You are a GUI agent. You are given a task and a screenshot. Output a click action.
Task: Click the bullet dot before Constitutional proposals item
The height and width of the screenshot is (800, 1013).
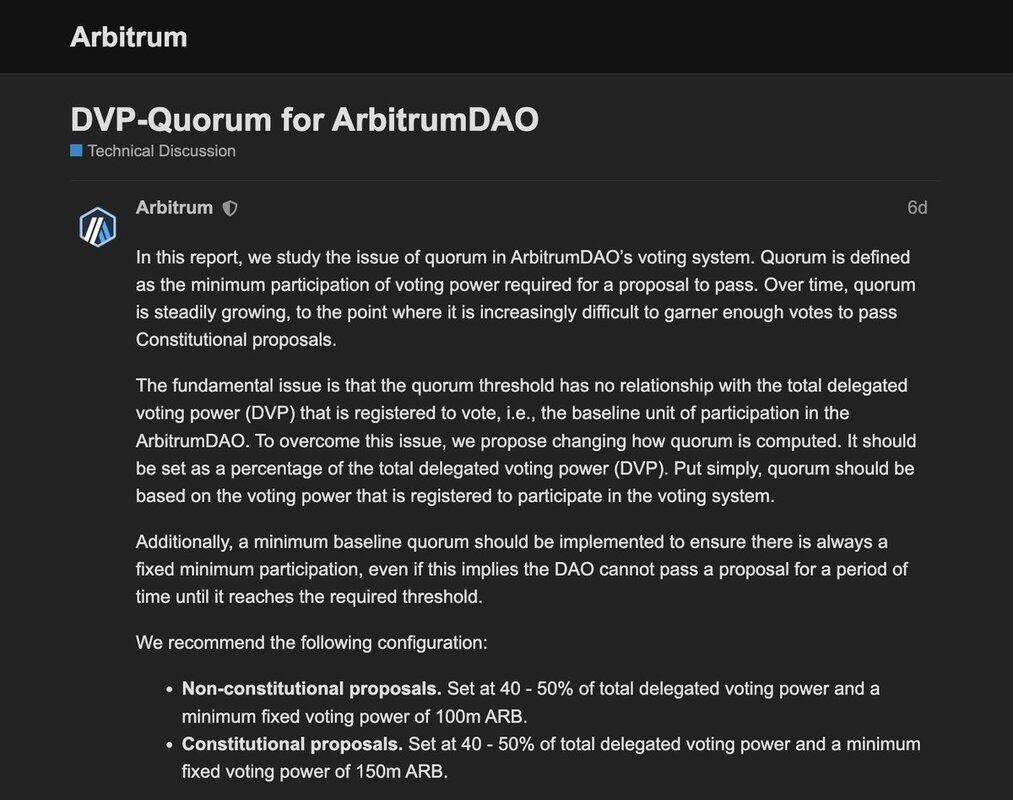[169, 746]
